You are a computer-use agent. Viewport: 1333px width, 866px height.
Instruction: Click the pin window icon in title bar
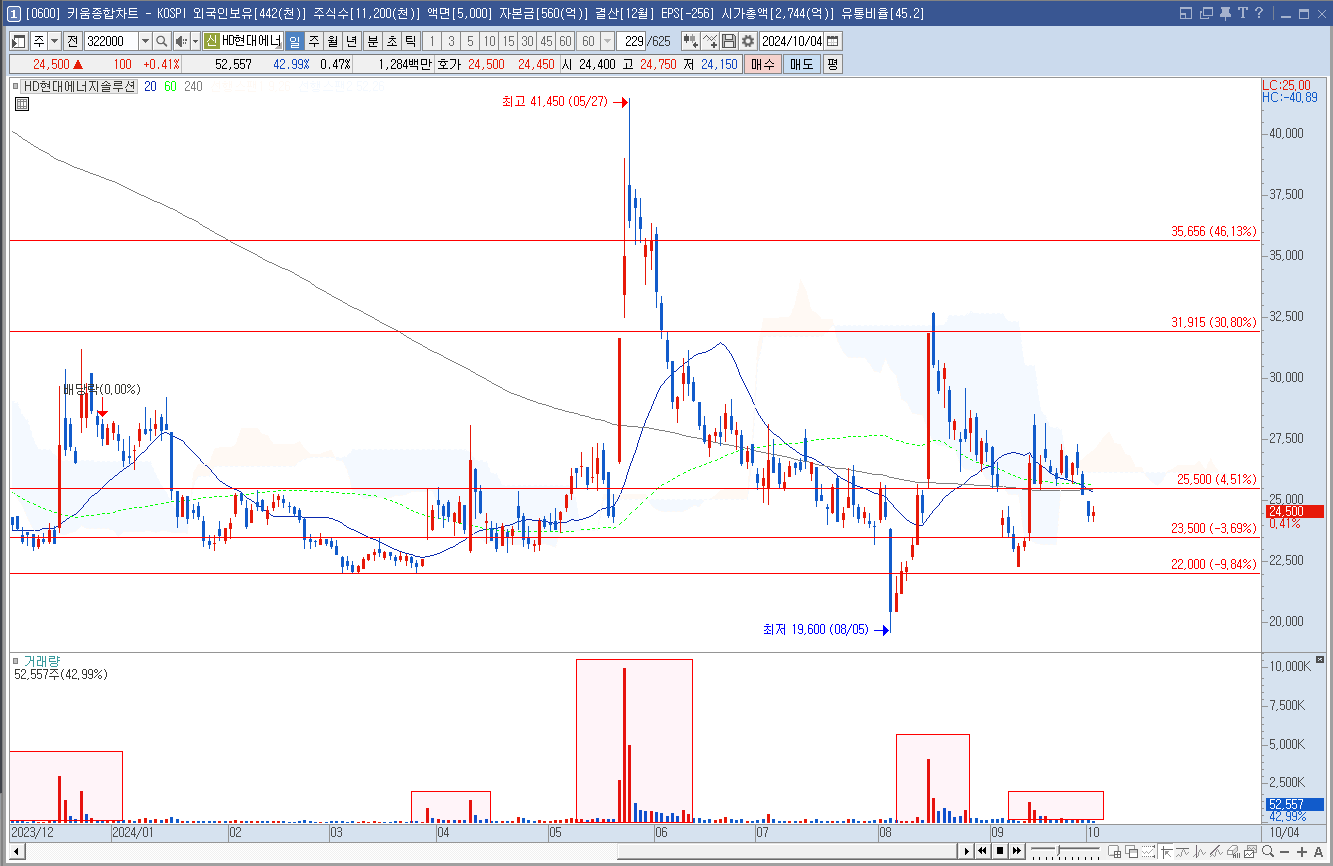(x=1225, y=13)
